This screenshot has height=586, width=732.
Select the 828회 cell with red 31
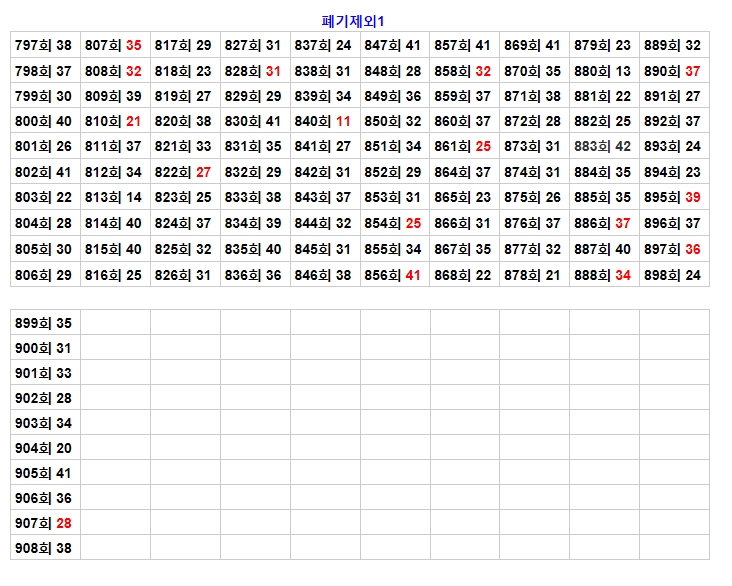(x=254, y=71)
